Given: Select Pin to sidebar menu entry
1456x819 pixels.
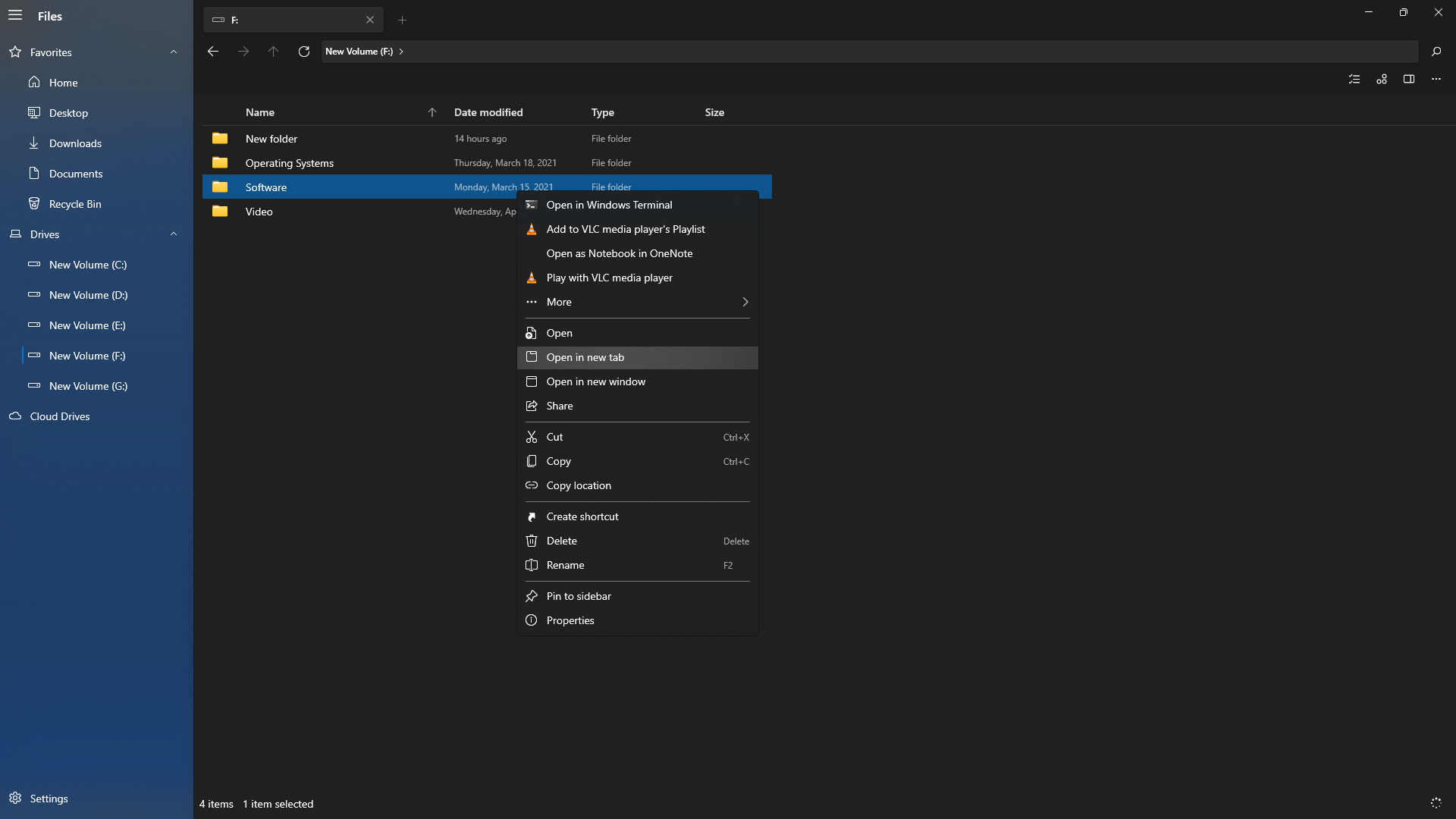Looking at the screenshot, I should pos(578,596).
